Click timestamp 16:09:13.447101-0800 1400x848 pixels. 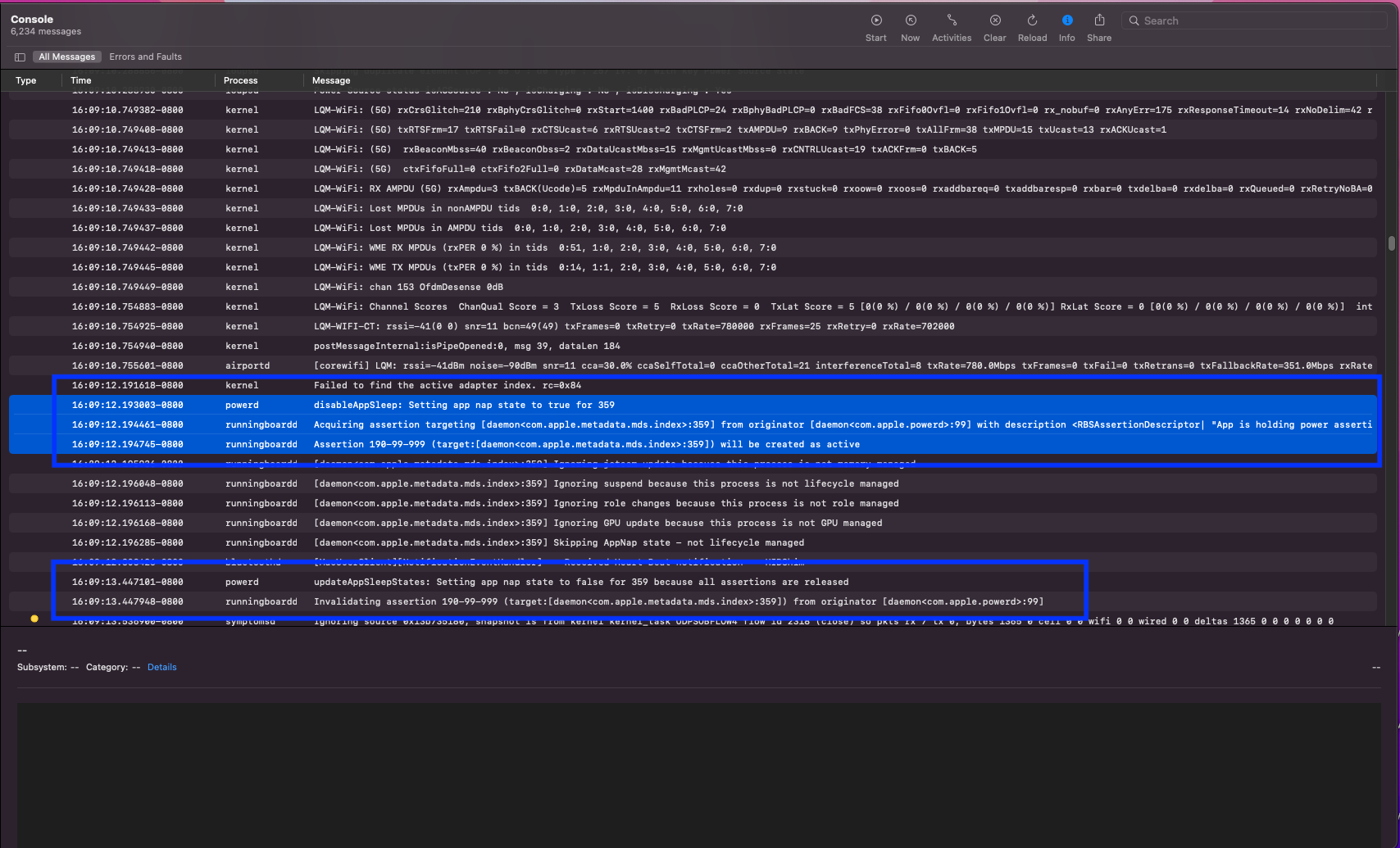tap(127, 582)
